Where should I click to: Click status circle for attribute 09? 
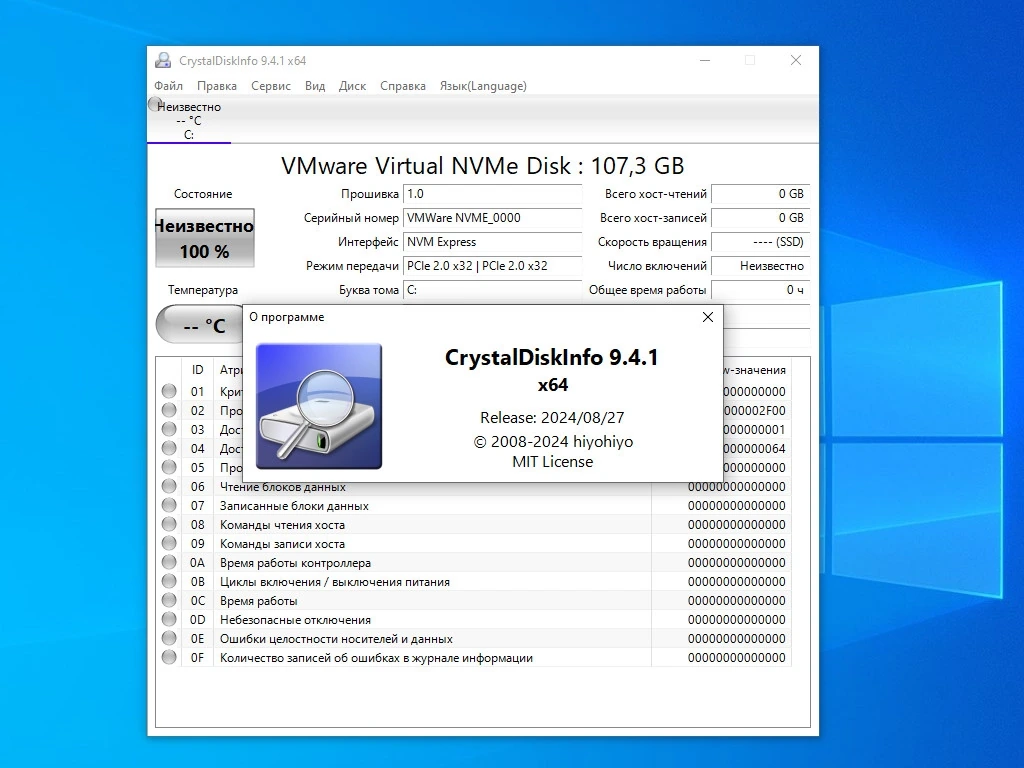(x=169, y=543)
